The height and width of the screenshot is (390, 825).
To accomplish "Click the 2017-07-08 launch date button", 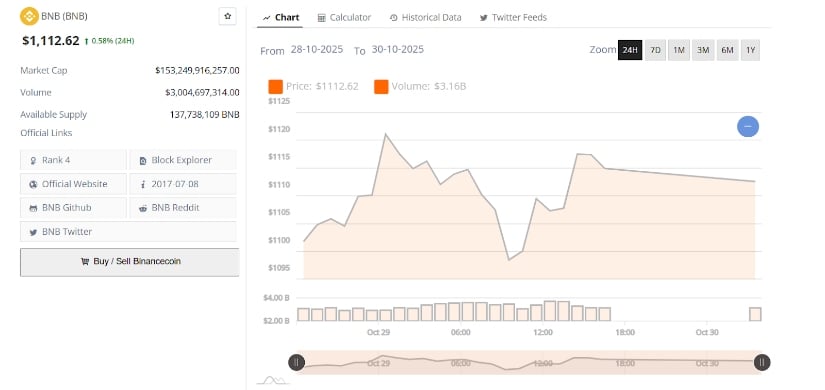I will coord(183,184).
